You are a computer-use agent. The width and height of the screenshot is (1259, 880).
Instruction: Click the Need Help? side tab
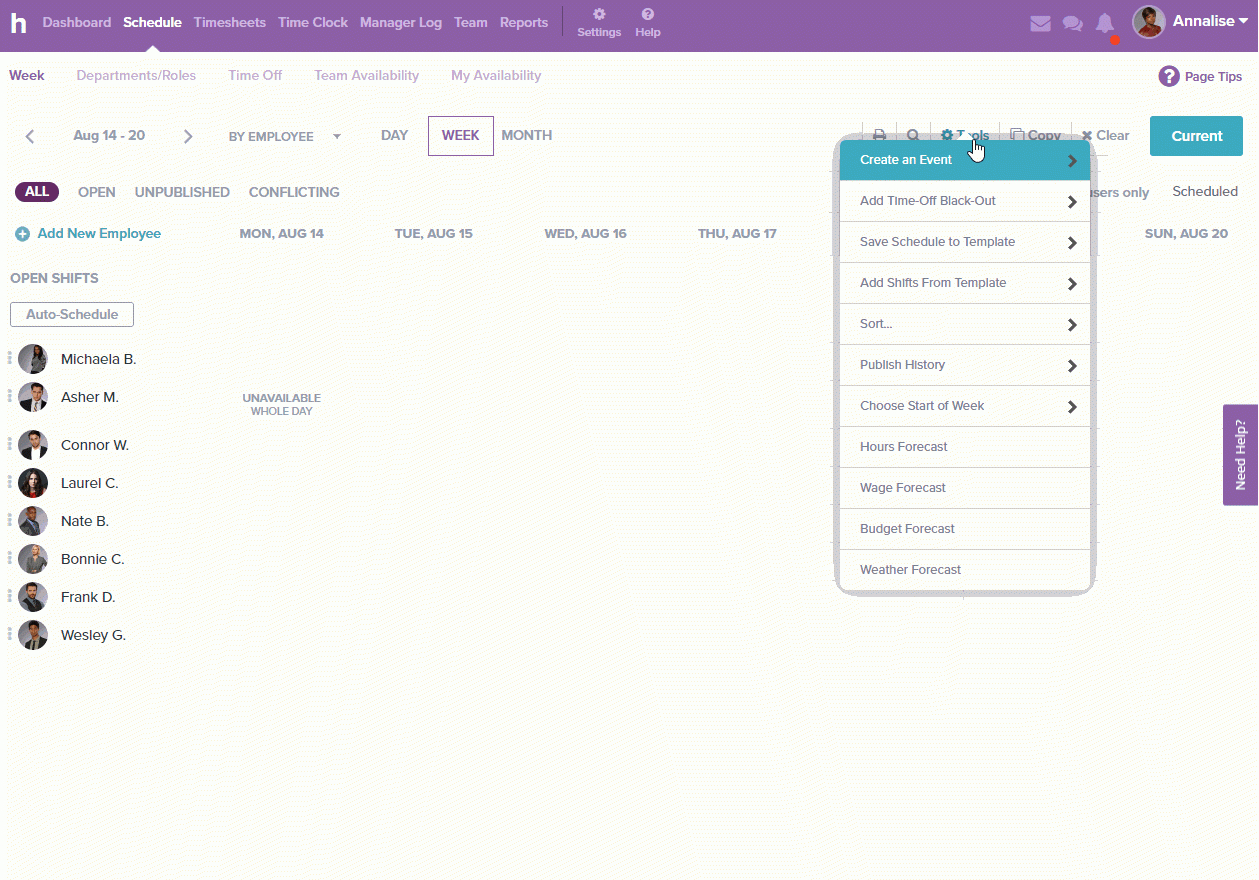pos(1240,455)
